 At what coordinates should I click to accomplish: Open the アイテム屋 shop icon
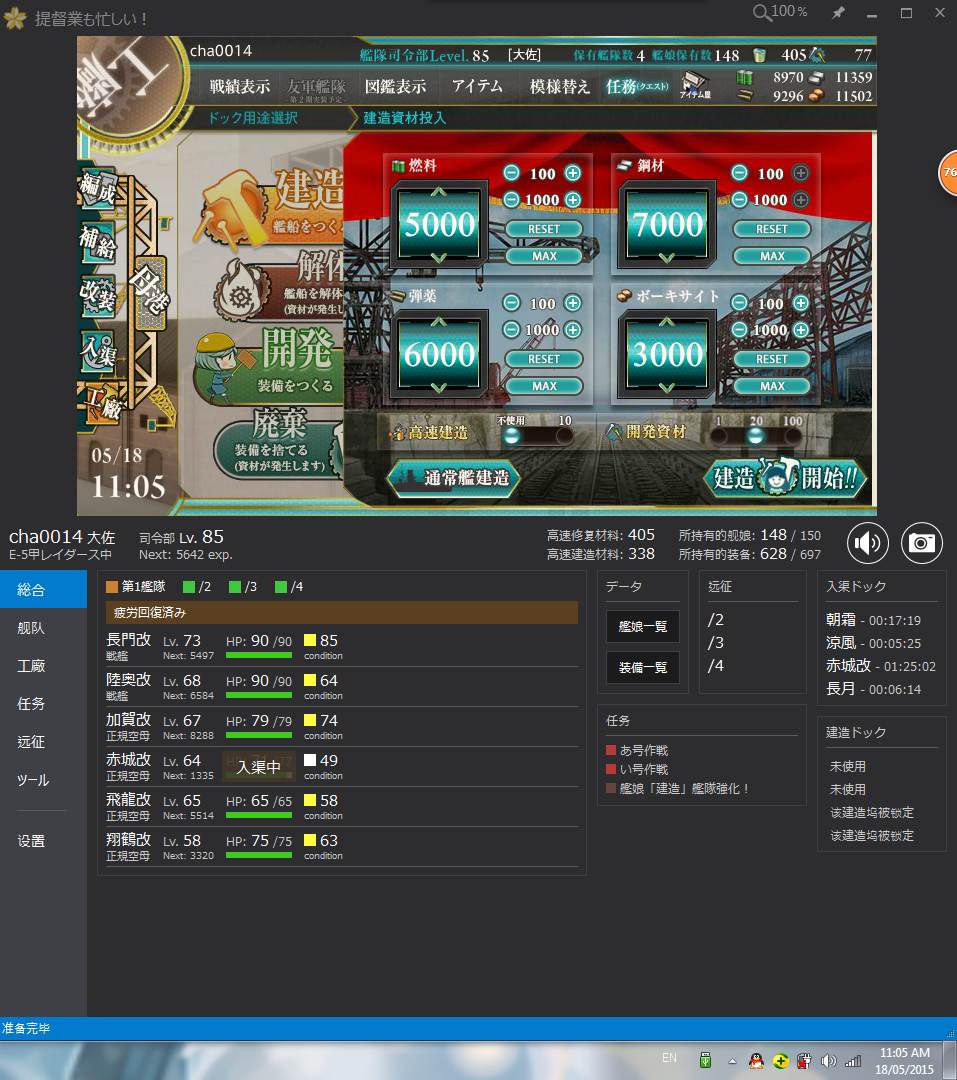pos(695,86)
